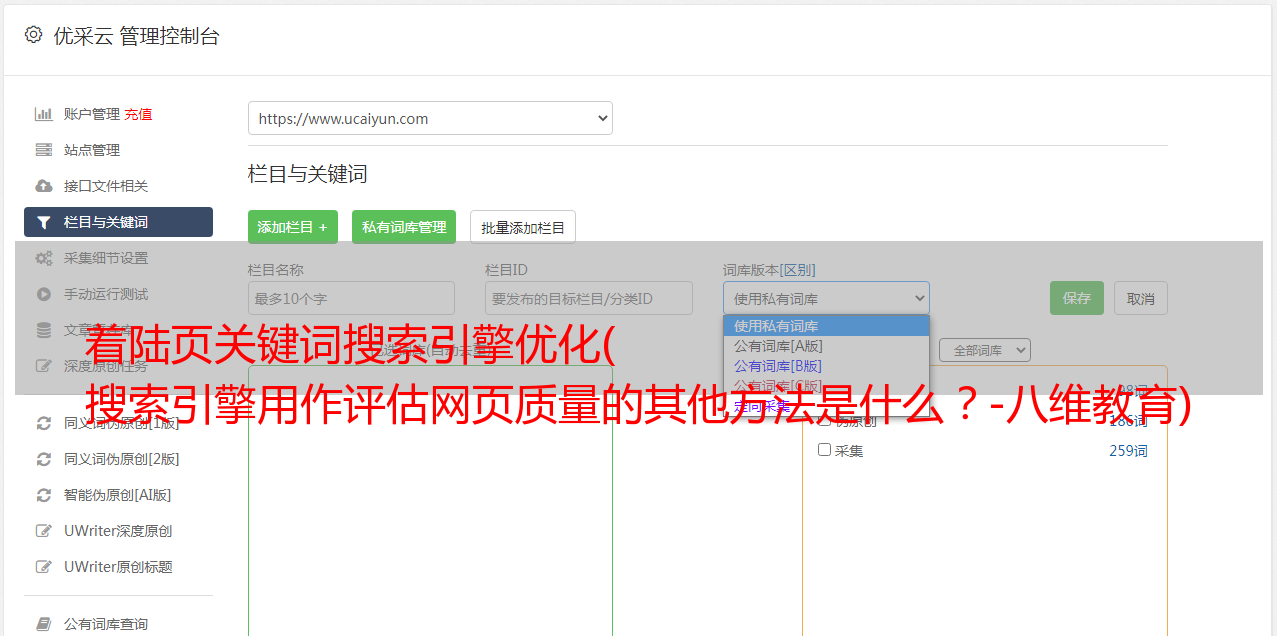
Task: Open 手动运行测试 in the sidebar
Action: 106,294
